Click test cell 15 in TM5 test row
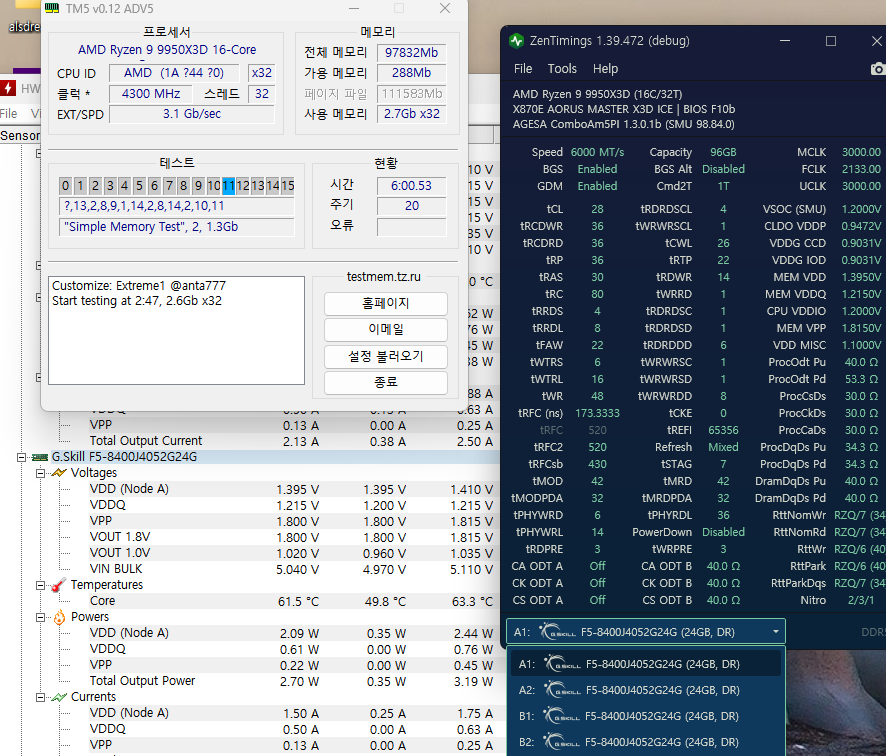The height and width of the screenshot is (756, 886). [x=288, y=185]
